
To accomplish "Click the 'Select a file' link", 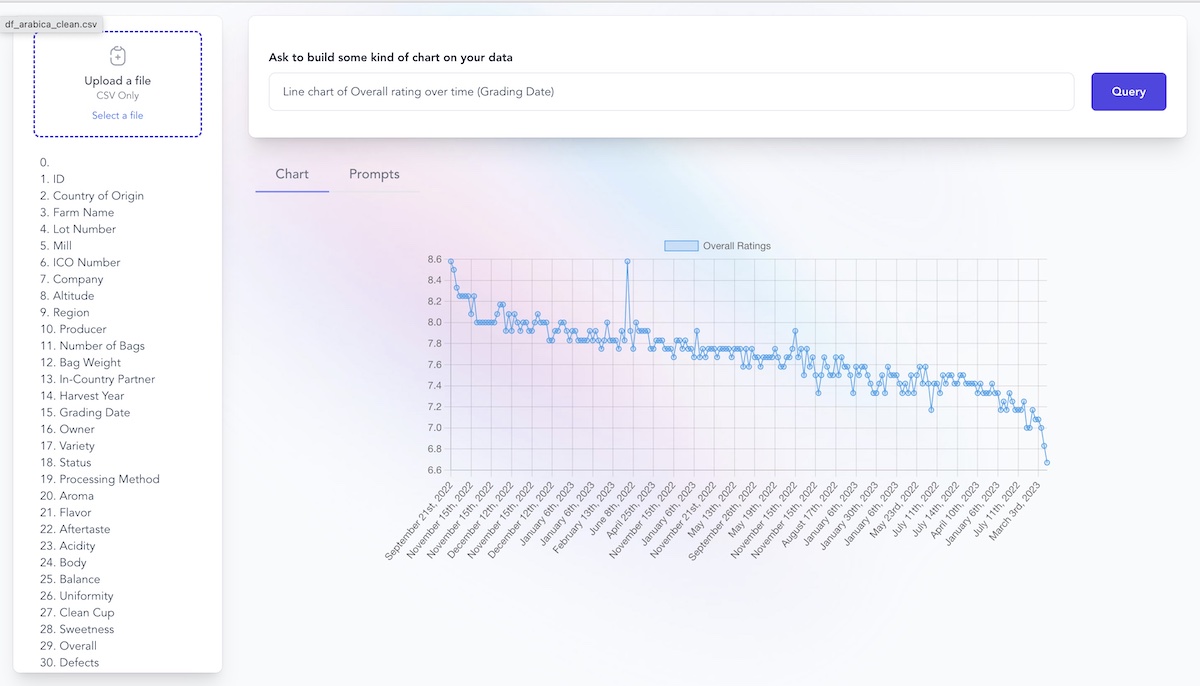I will click(x=117, y=115).
